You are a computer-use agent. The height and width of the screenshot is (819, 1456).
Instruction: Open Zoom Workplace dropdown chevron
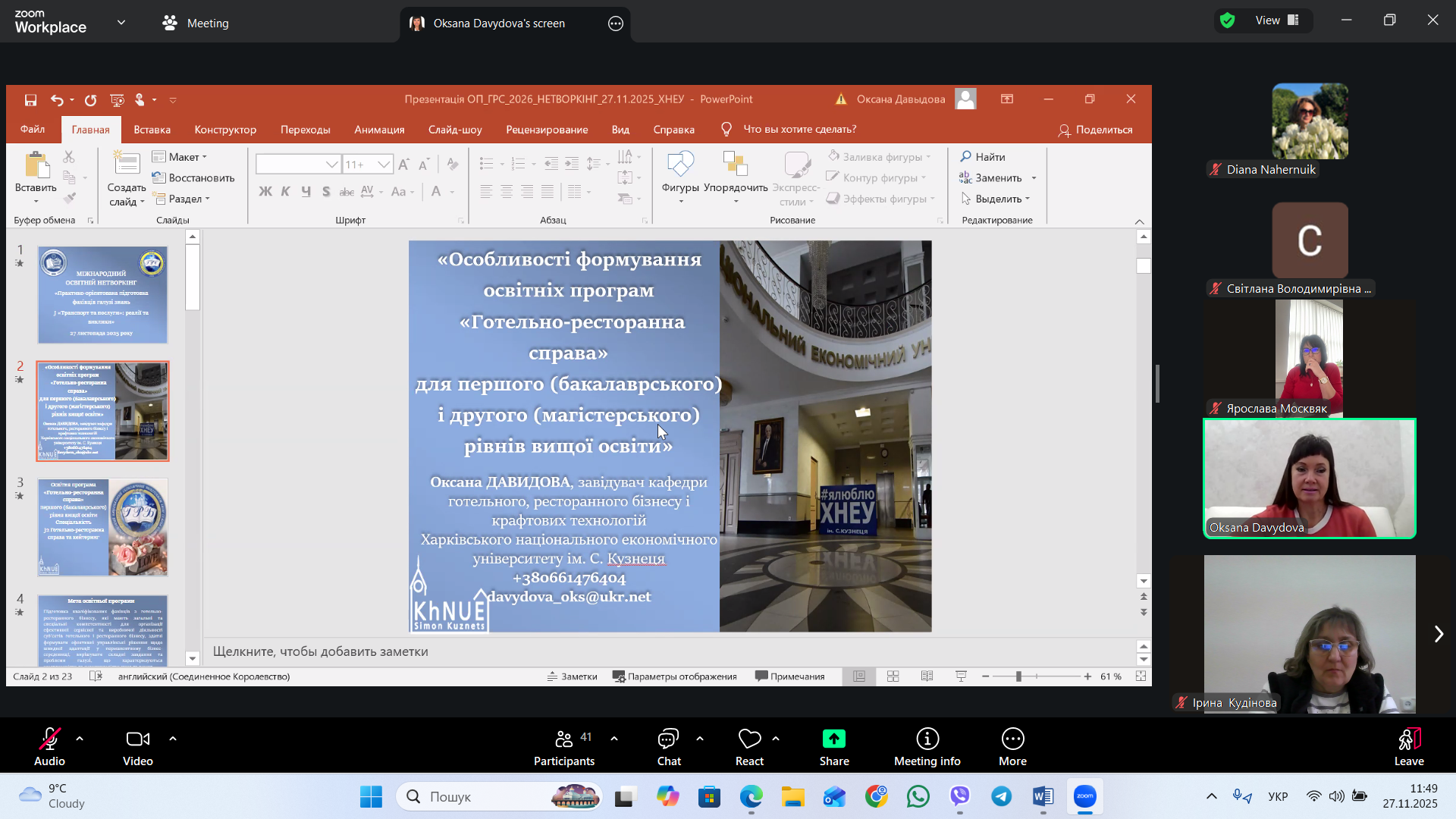[121, 23]
